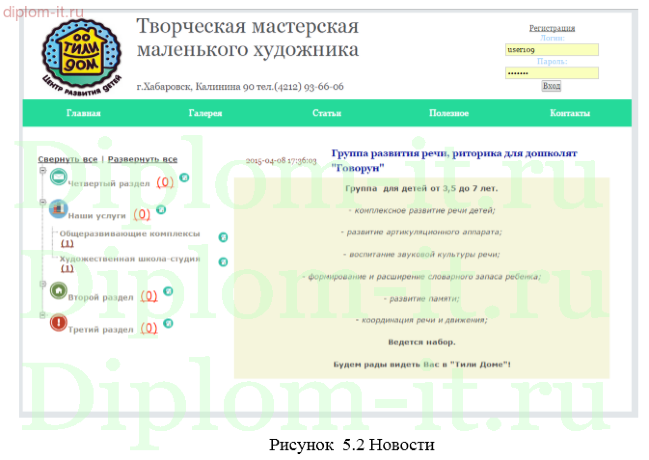Click the Третий раздел red exclamation icon

pyautogui.click(x=58, y=323)
